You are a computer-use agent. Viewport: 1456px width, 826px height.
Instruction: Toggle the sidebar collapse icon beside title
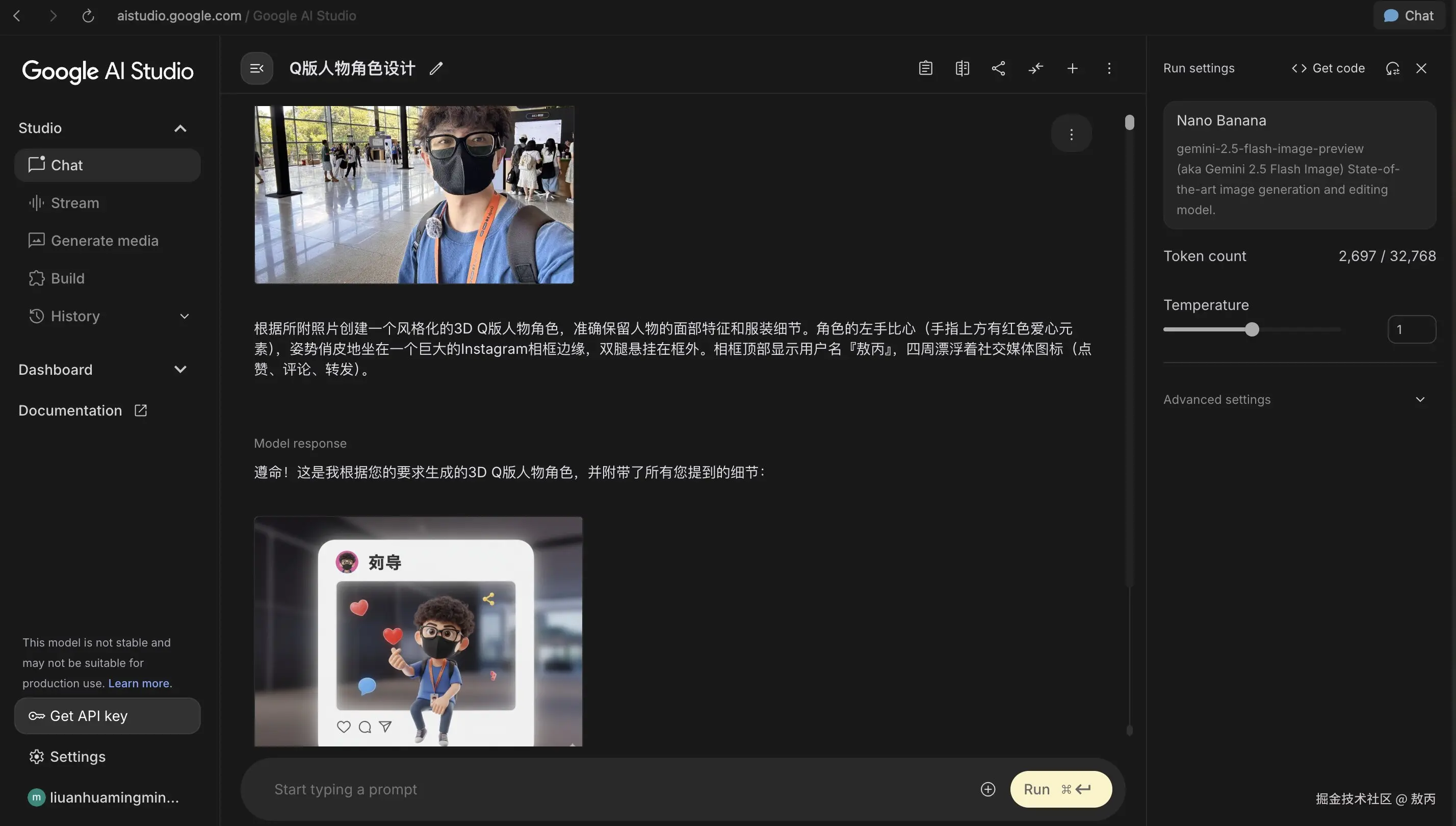256,69
